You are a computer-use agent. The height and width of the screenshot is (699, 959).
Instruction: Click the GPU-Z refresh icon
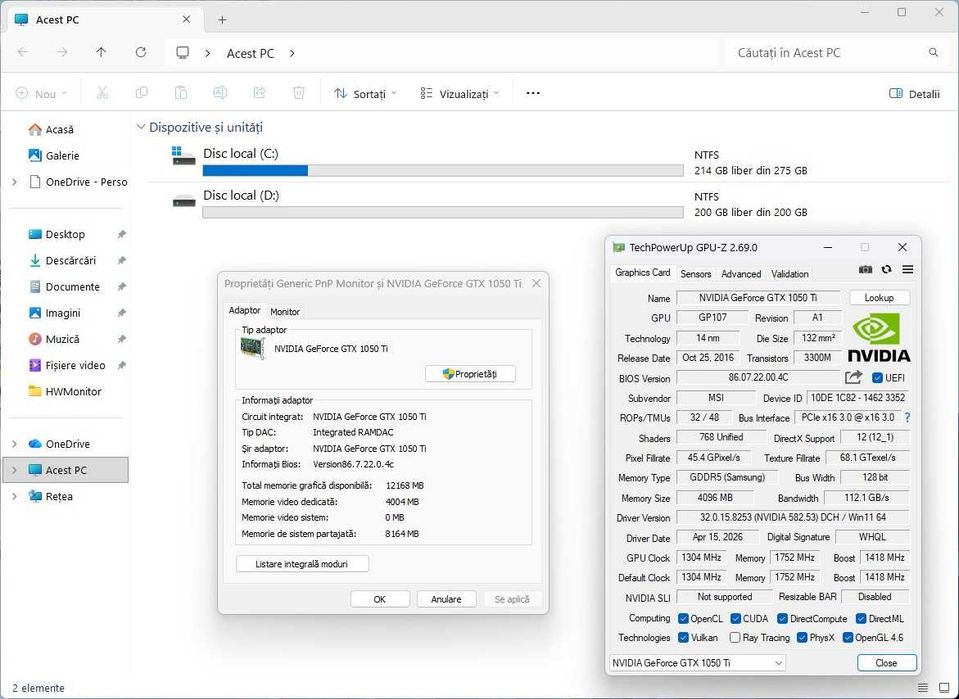click(x=886, y=270)
